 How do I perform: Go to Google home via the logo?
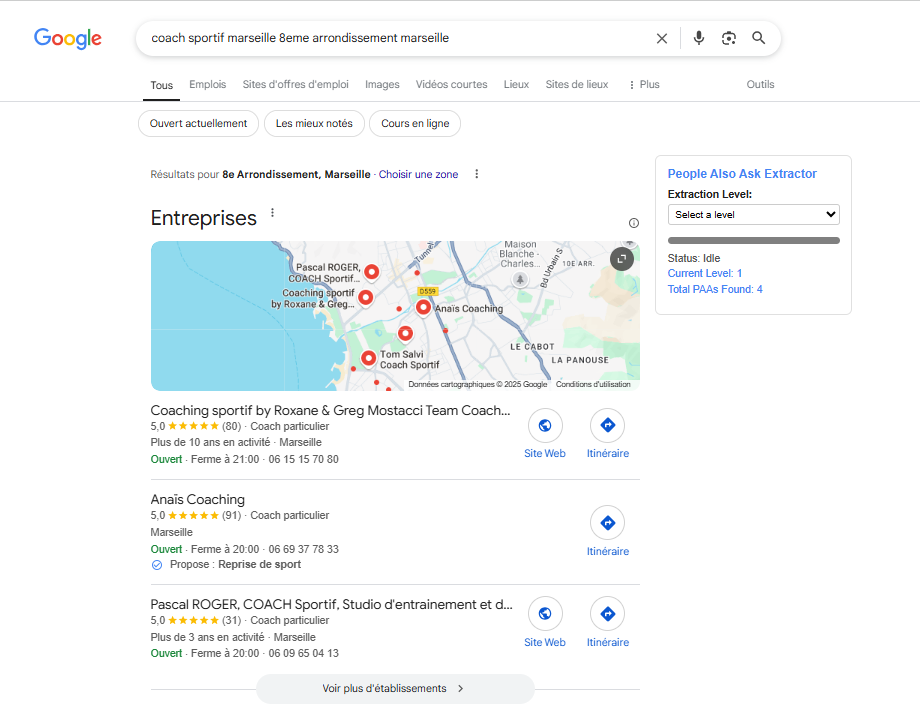coord(67,39)
